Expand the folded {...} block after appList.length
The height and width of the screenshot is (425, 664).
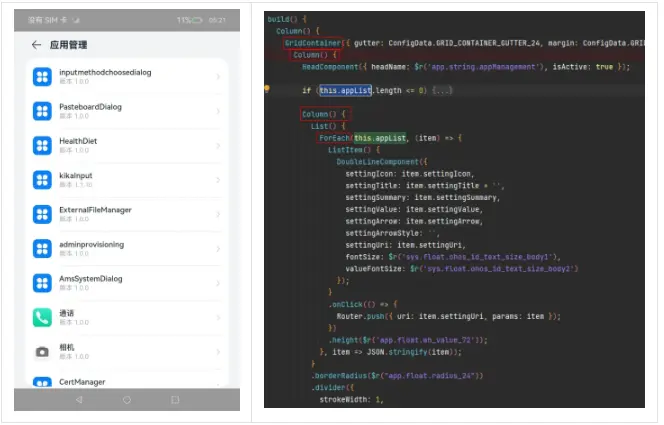tap(443, 91)
